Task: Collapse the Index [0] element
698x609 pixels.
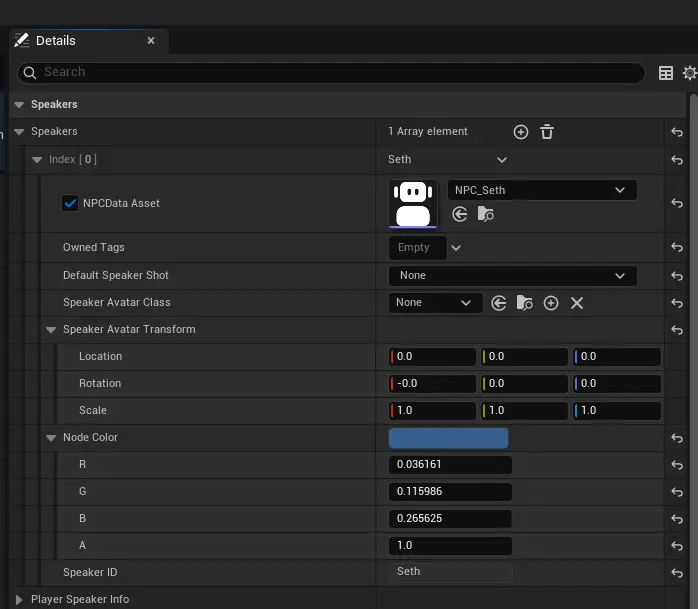Action: click(37, 160)
